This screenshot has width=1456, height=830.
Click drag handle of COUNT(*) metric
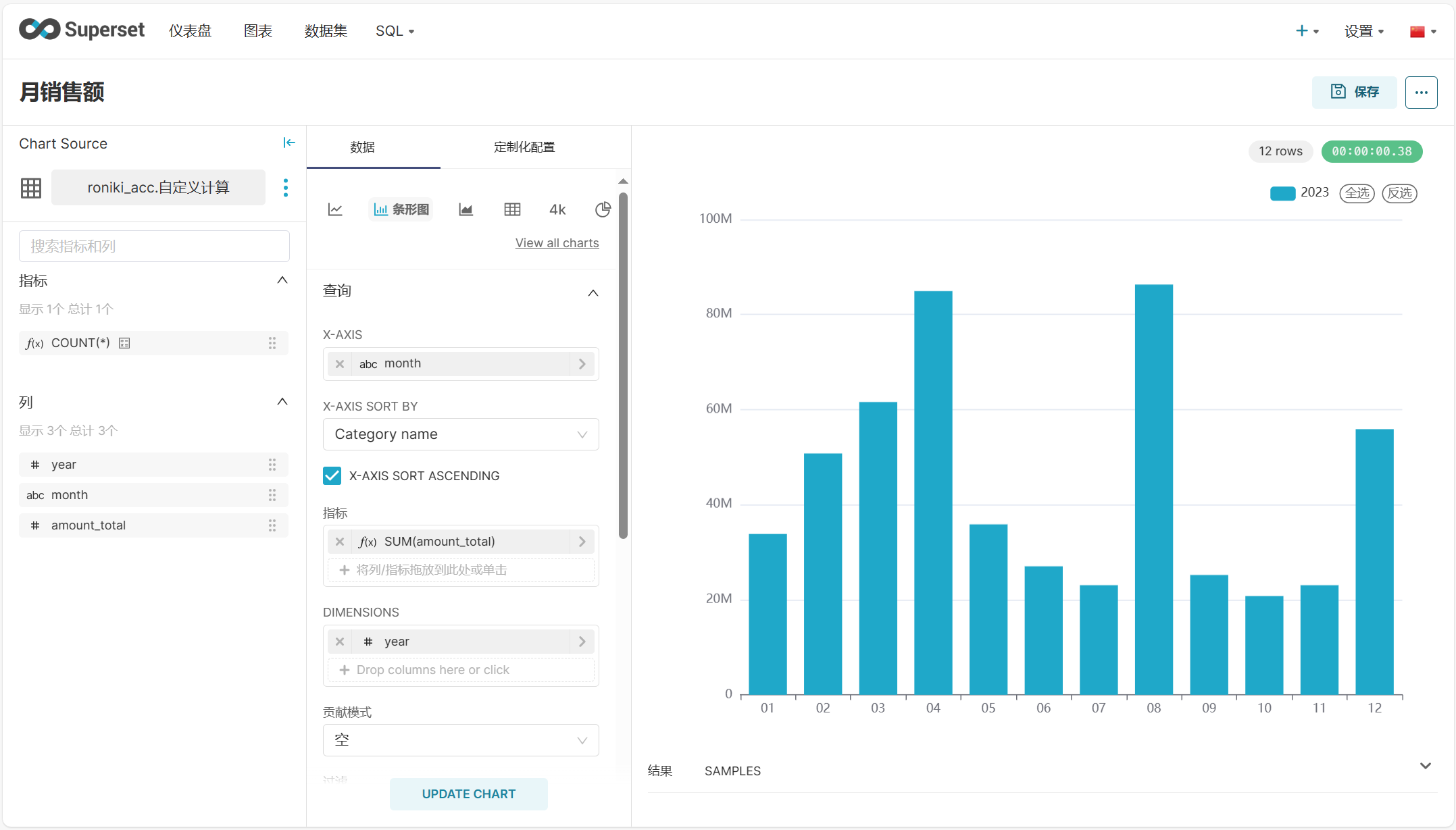(x=272, y=343)
